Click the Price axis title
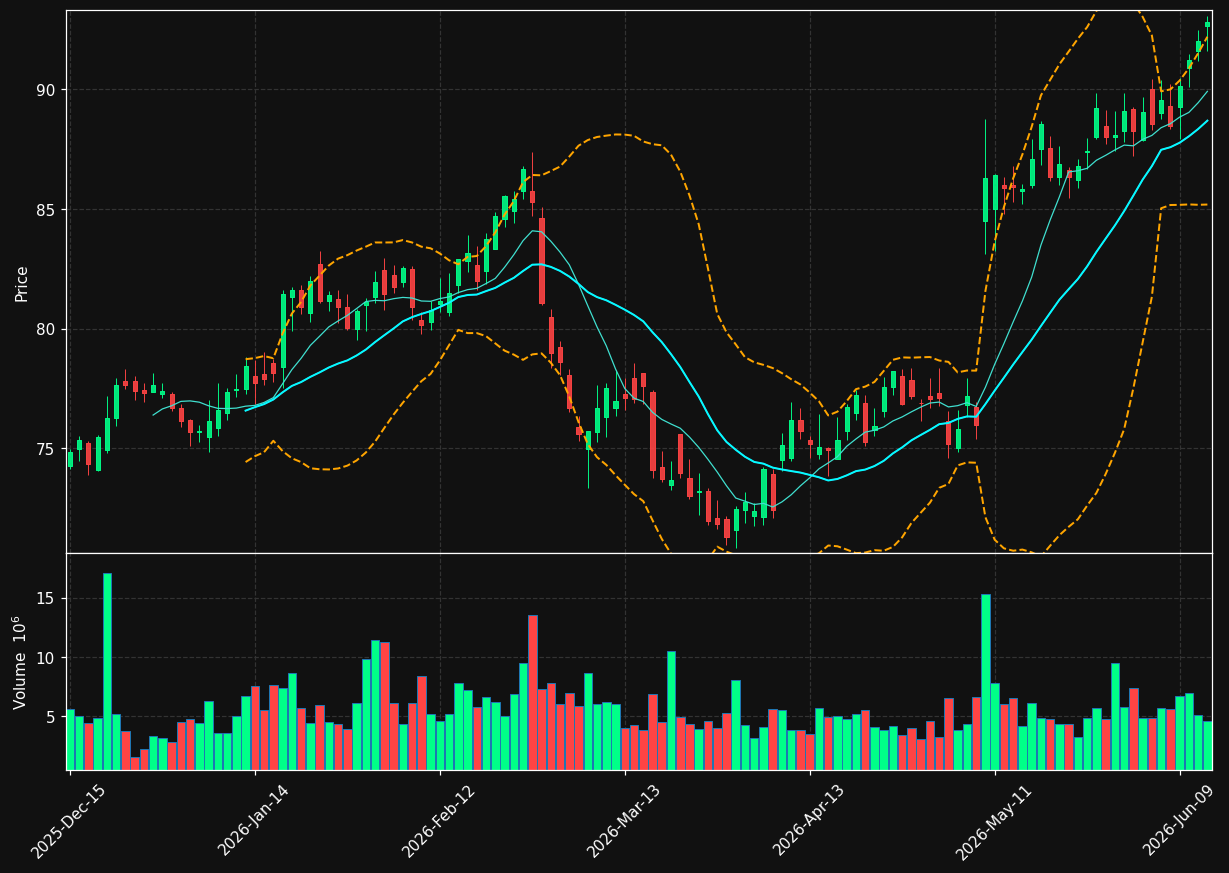 (x=21, y=283)
